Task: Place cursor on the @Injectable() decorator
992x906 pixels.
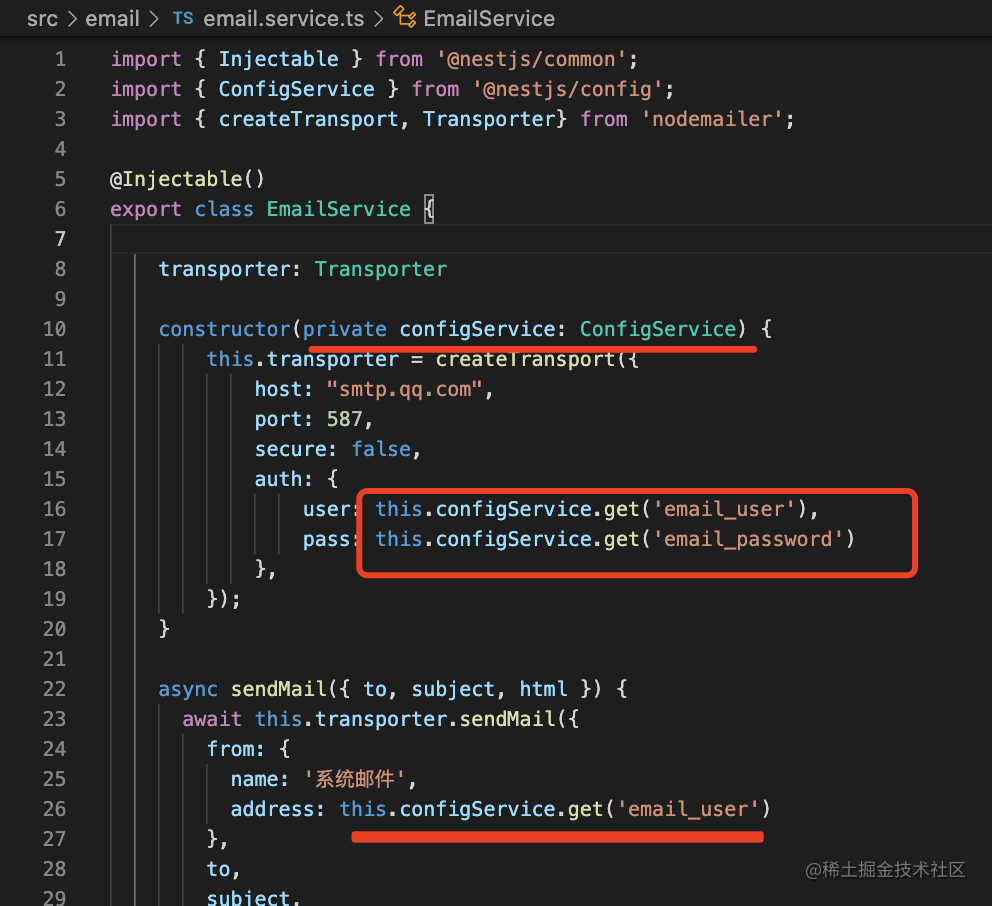Action: 187,179
